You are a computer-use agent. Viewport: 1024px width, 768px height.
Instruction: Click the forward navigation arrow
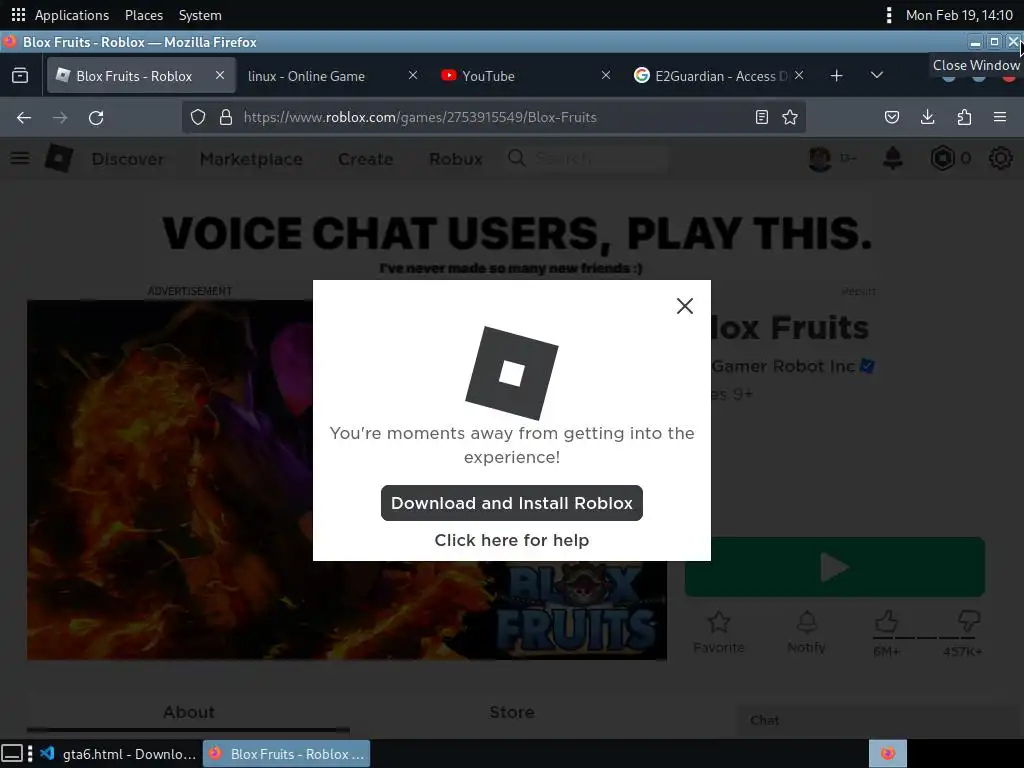[x=60, y=118]
